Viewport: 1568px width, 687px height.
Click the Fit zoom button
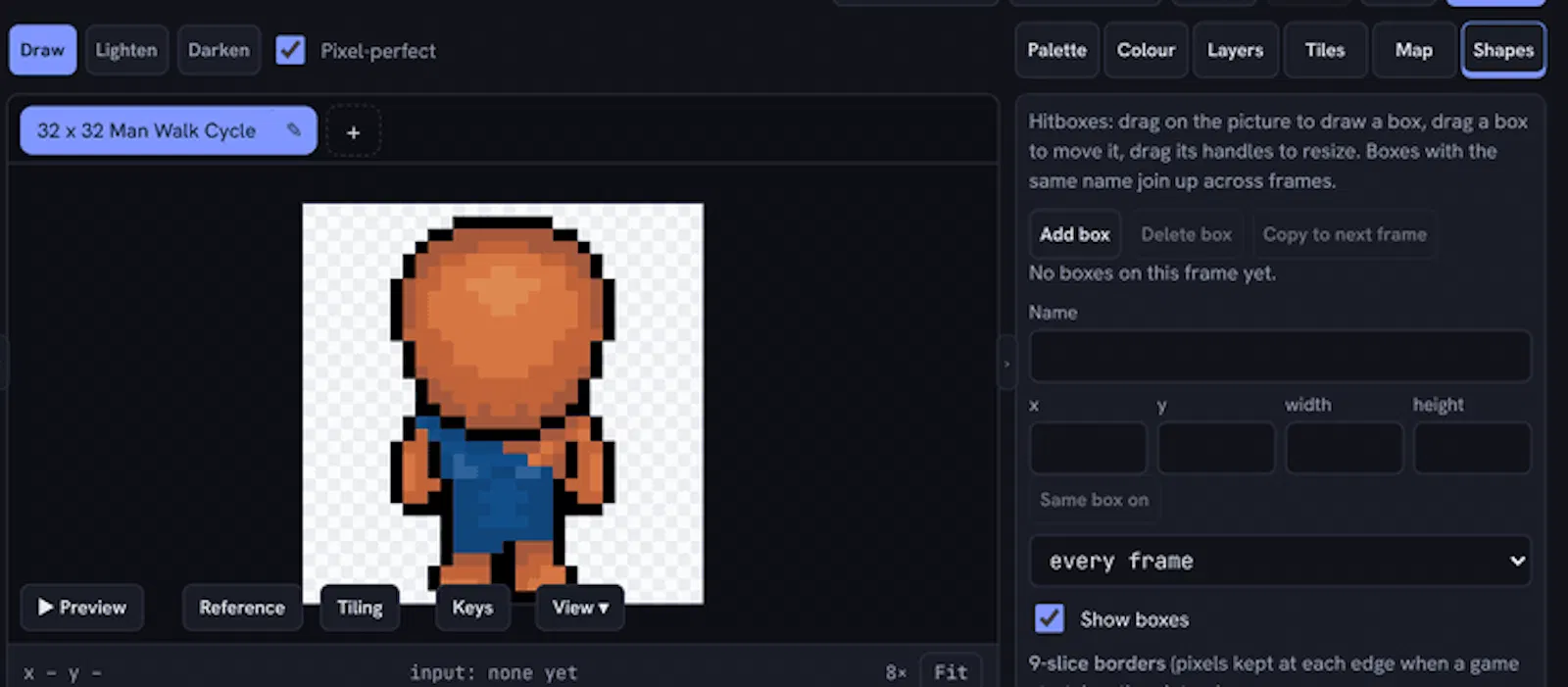coord(951,672)
